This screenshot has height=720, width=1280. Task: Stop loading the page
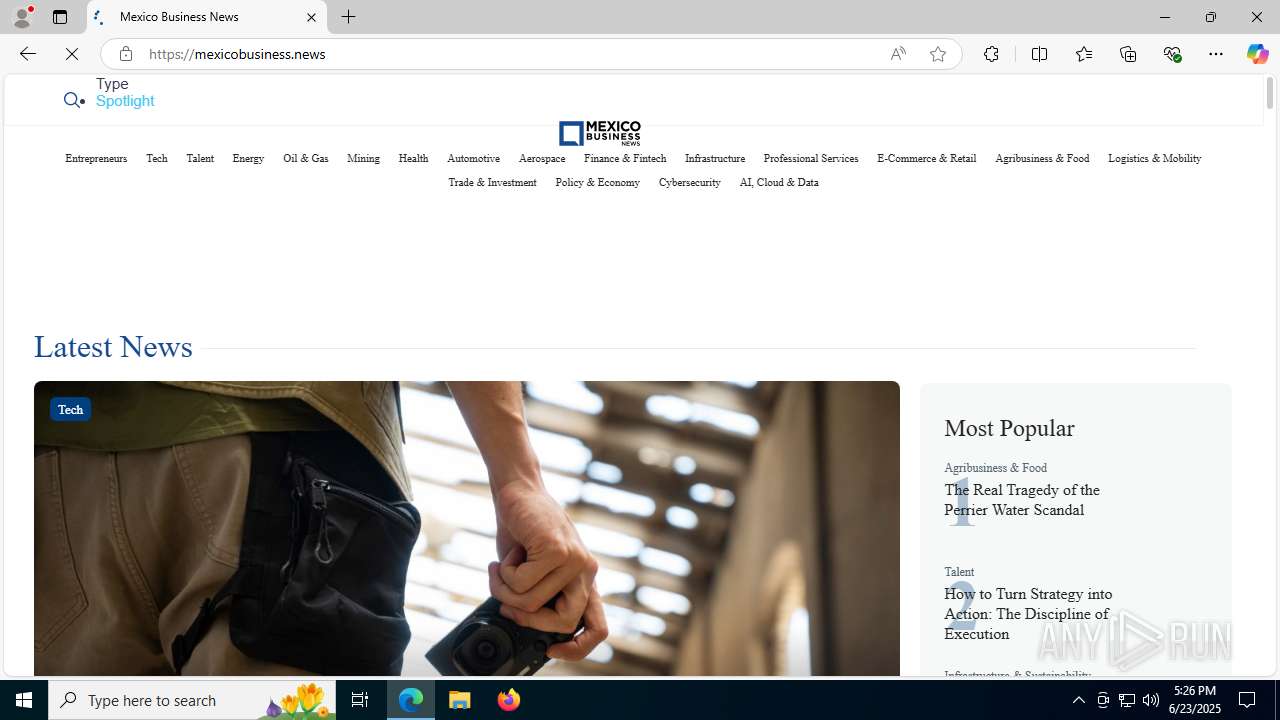72,54
